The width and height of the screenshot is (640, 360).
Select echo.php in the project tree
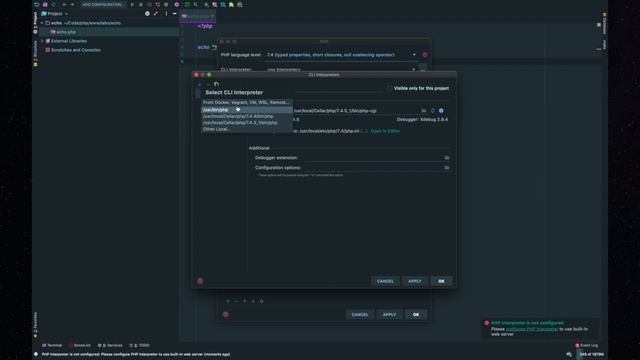(66, 32)
